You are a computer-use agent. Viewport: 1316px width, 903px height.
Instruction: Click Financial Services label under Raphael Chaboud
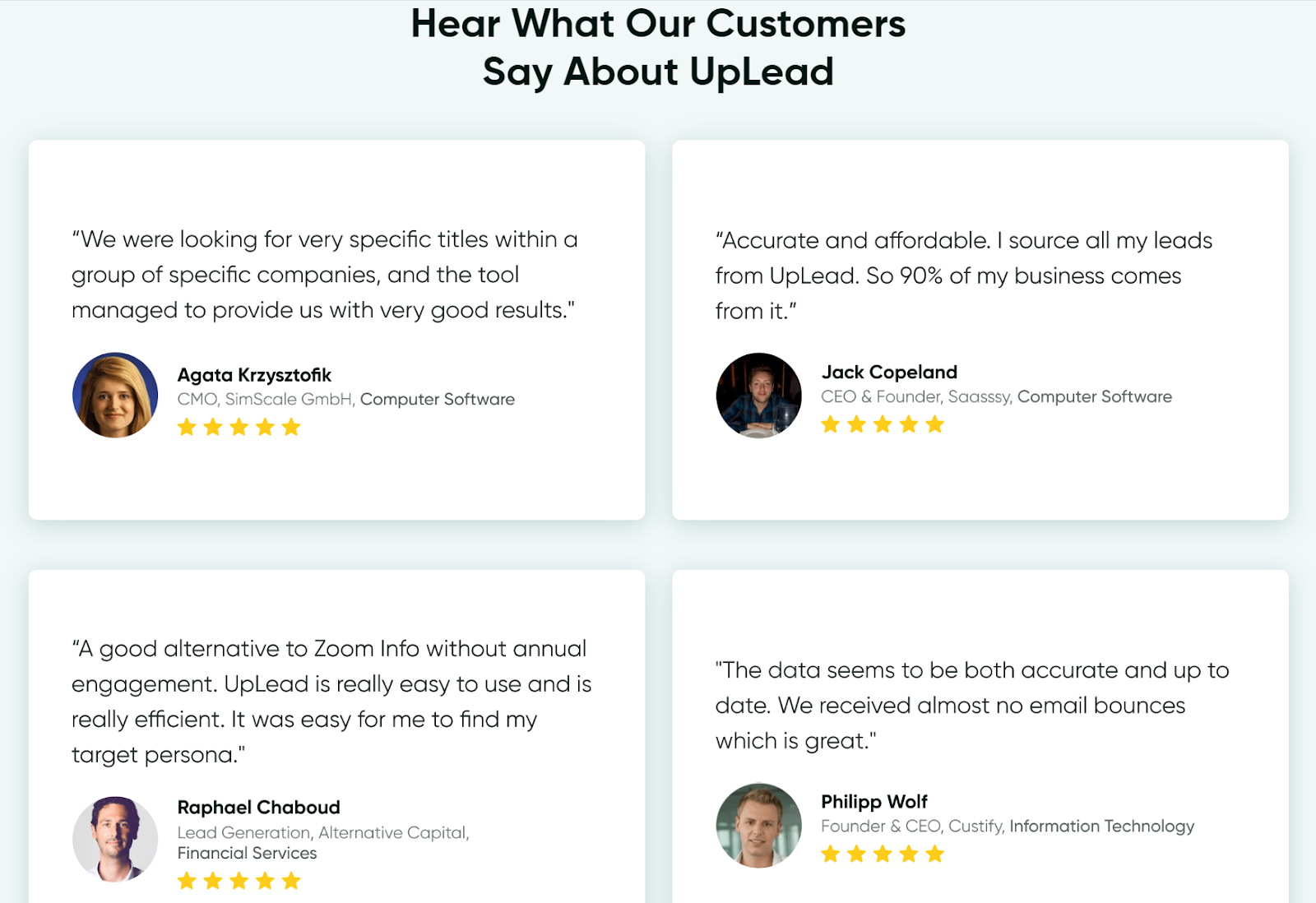tap(247, 854)
